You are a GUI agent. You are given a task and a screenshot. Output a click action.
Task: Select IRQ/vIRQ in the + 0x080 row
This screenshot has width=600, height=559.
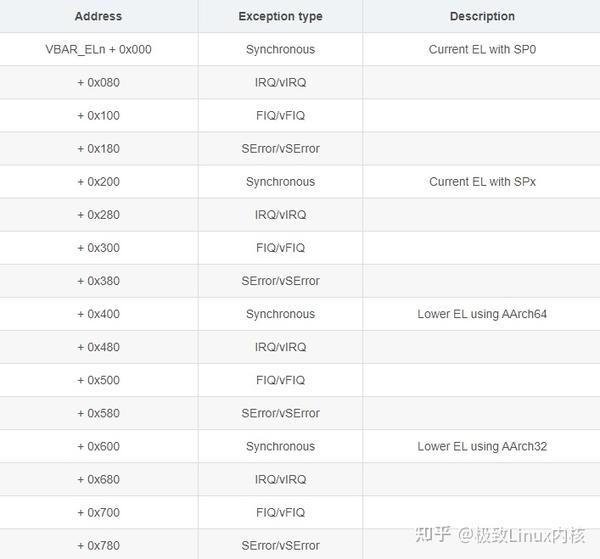click(280, 82)
